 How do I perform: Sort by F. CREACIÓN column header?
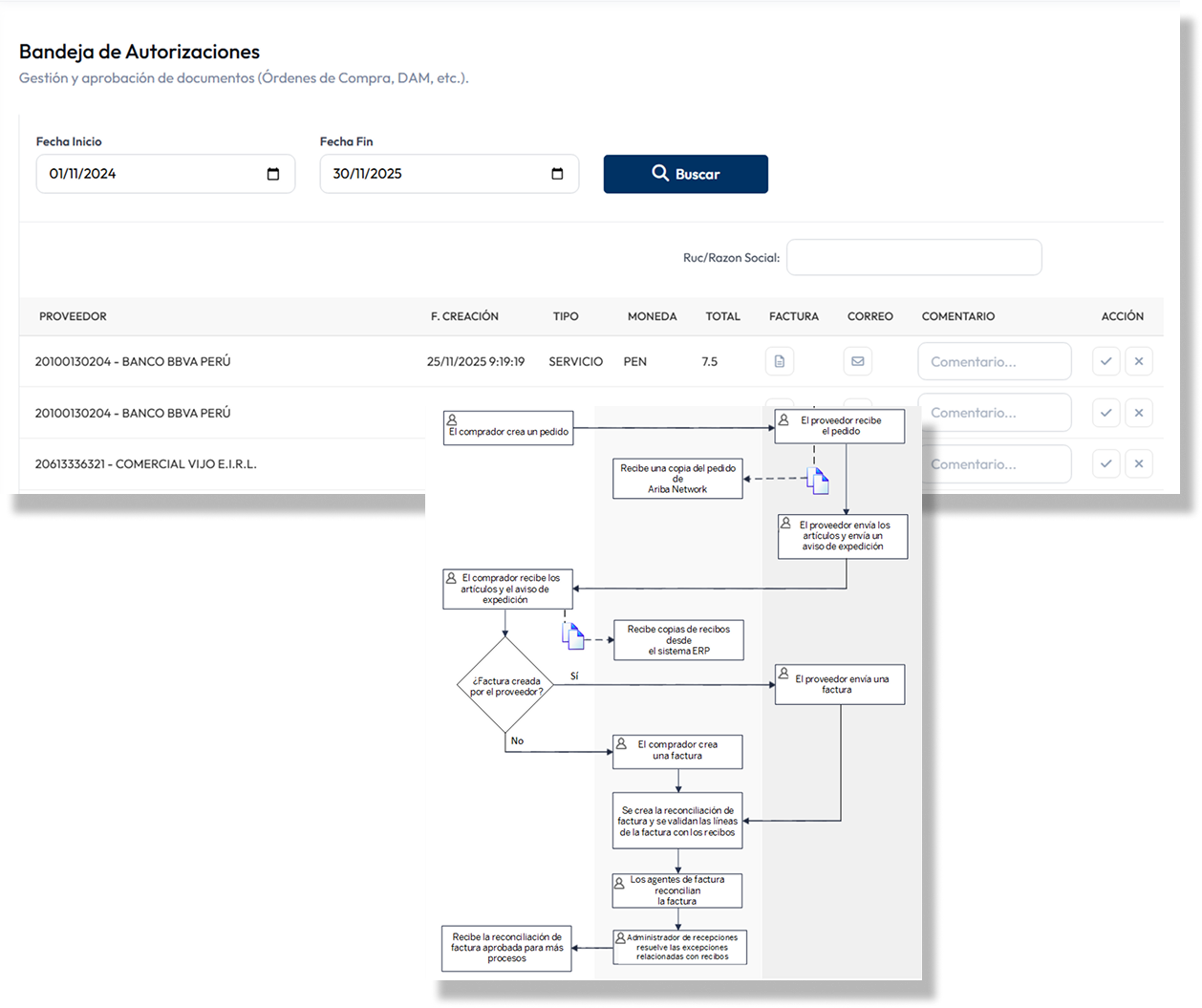[464, 316]
